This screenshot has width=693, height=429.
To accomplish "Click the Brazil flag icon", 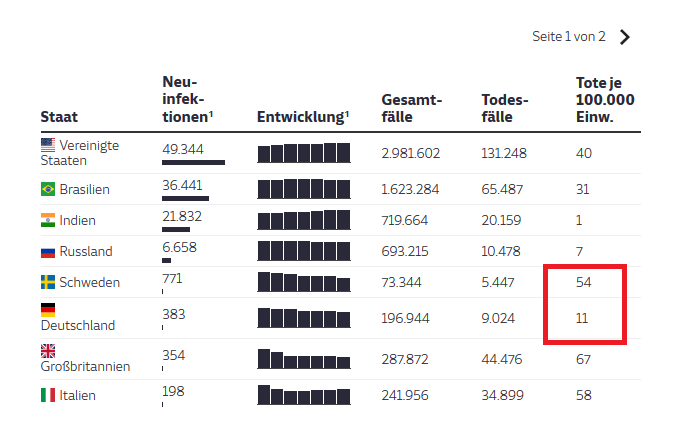I will pyautogui.click(x=48, y=189).
